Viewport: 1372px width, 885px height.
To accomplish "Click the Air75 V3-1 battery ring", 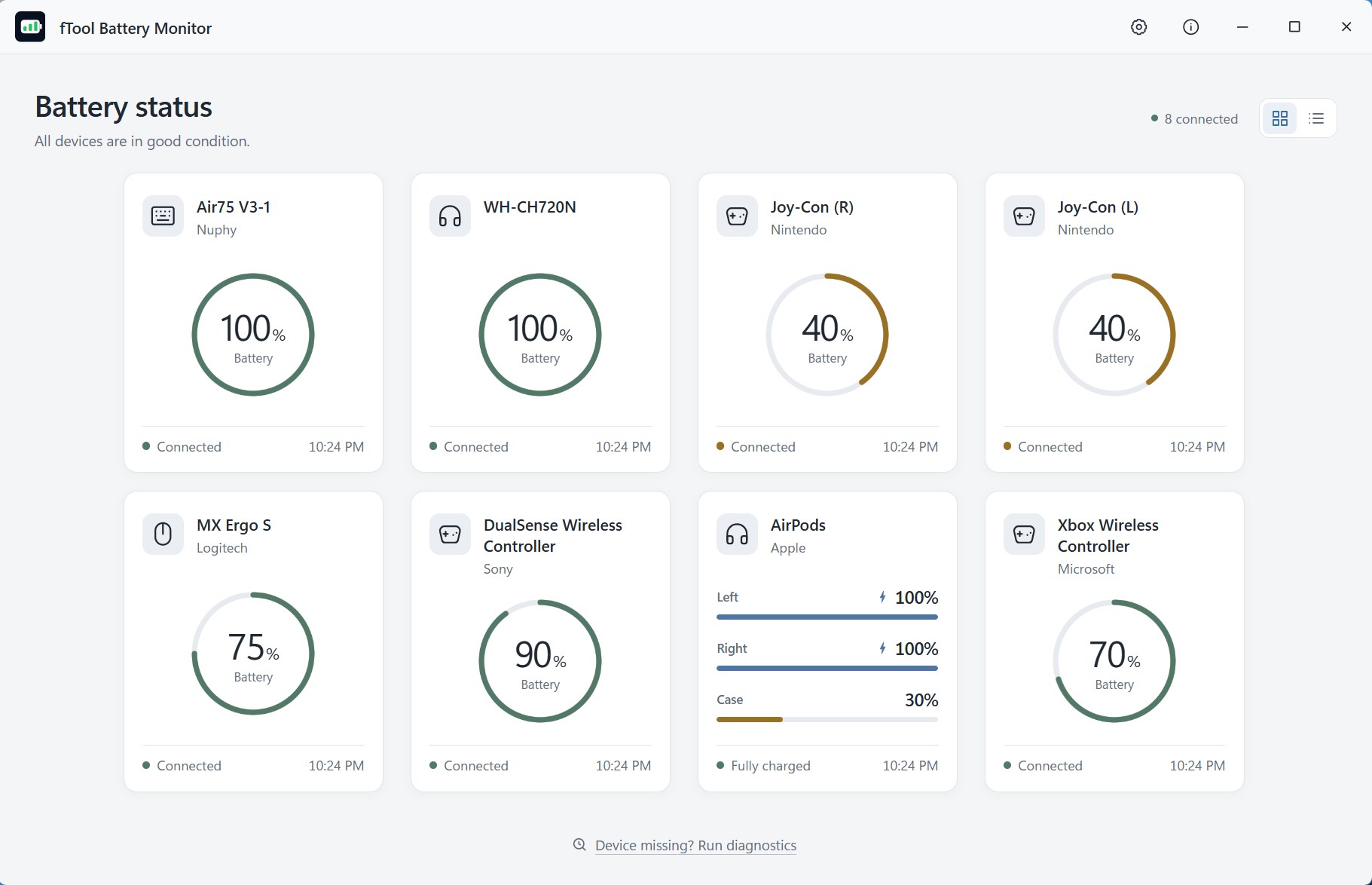I will [253, 335].
